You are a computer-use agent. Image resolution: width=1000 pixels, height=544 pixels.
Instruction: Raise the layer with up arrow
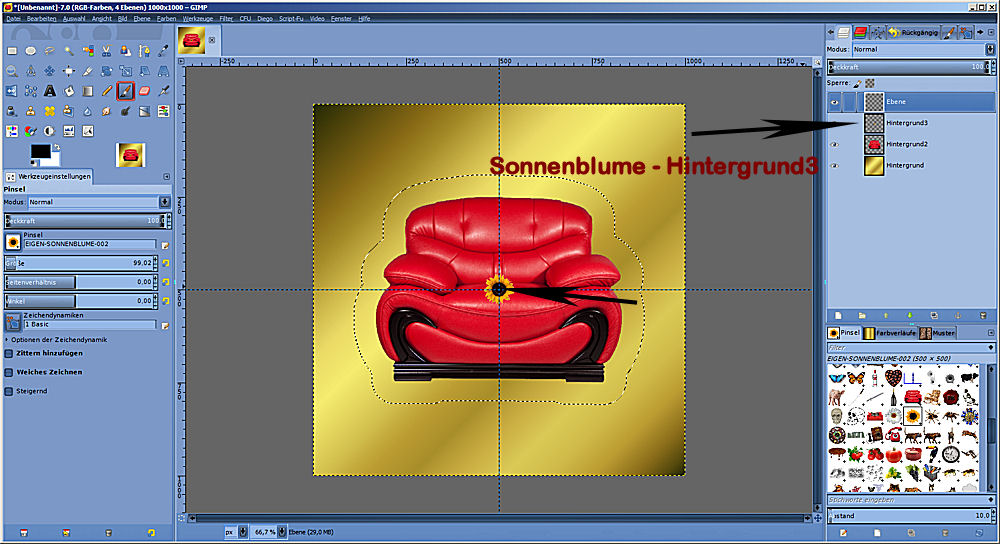coord(886,316)
